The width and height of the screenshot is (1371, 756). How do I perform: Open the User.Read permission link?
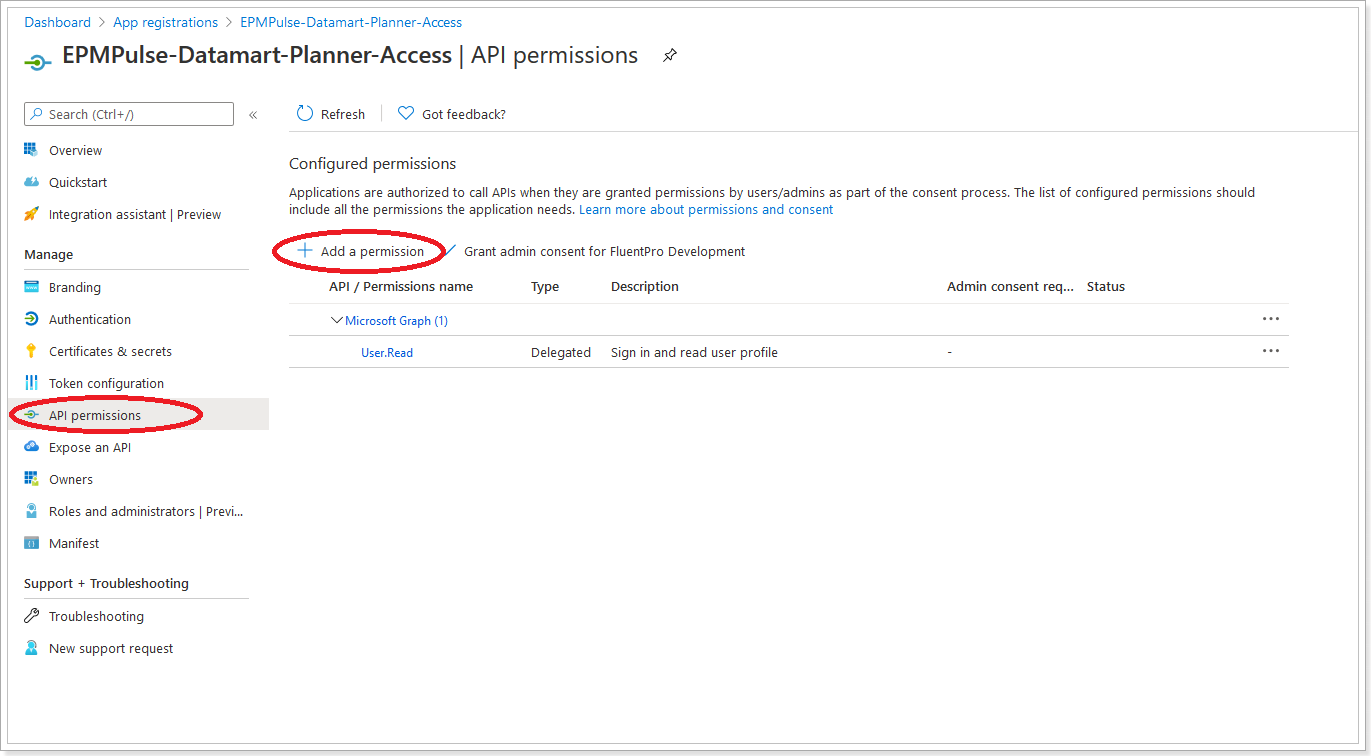(387, 353)
